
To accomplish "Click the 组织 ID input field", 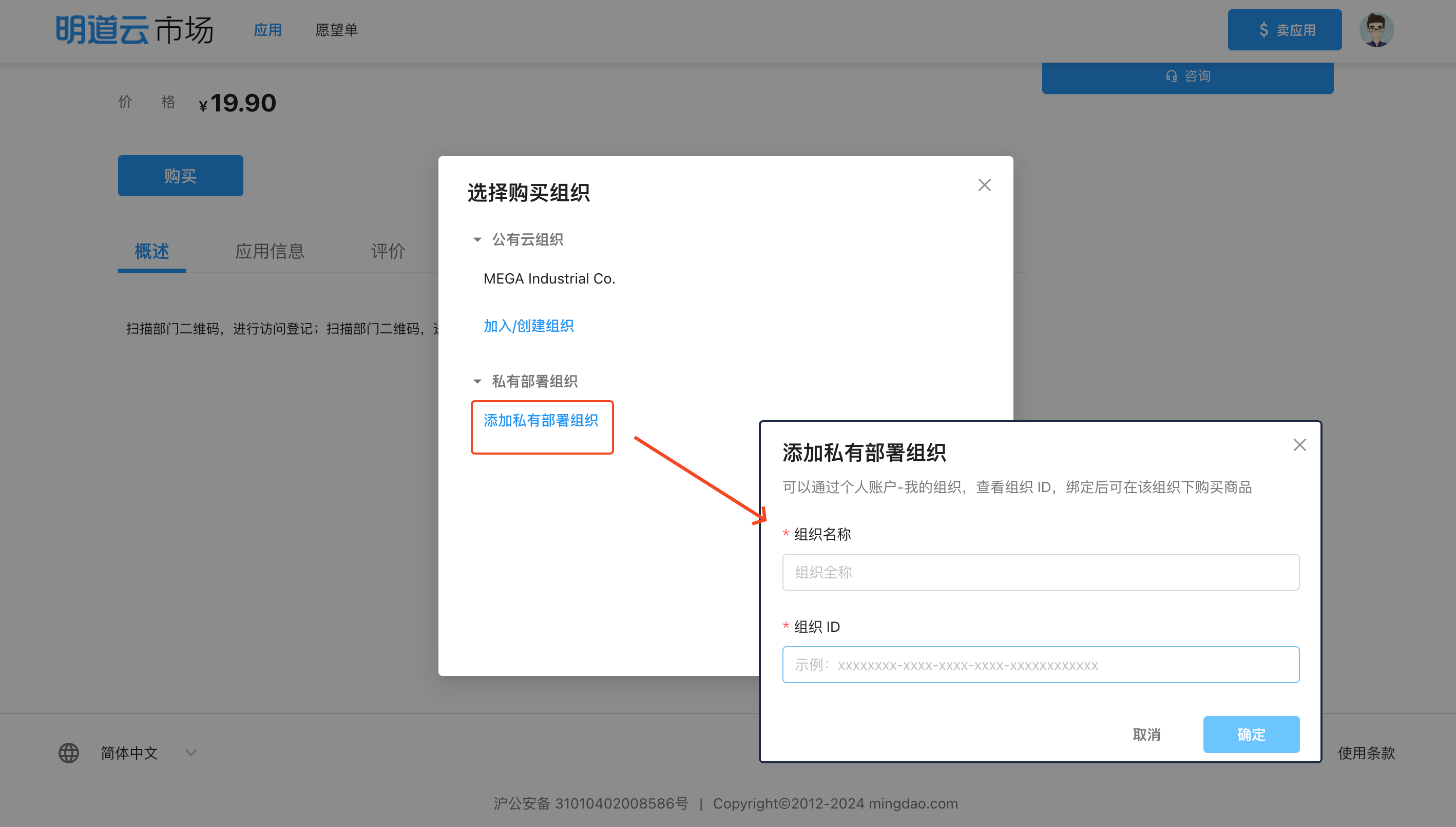I will pos(1040,665).
